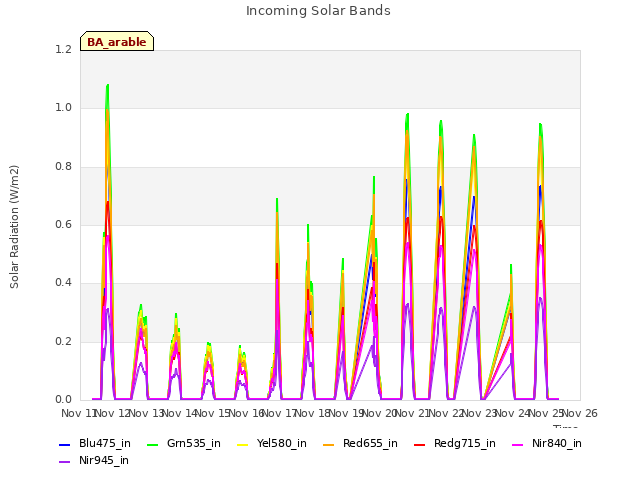Viewport: 640px width, 480px height.
Task: Click the tallest green peak above 1.0
Action: click(108, 86)
